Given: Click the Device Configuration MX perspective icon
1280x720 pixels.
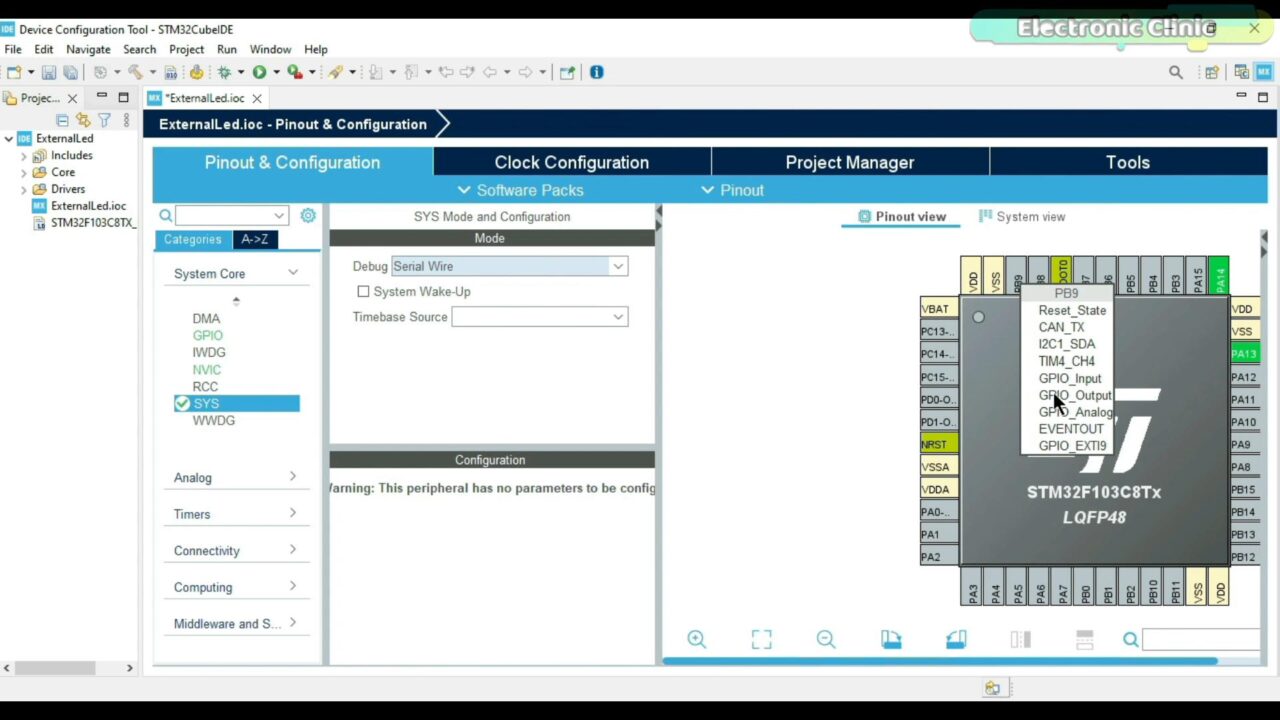Looking at the screenshot, I should 1265,72.
